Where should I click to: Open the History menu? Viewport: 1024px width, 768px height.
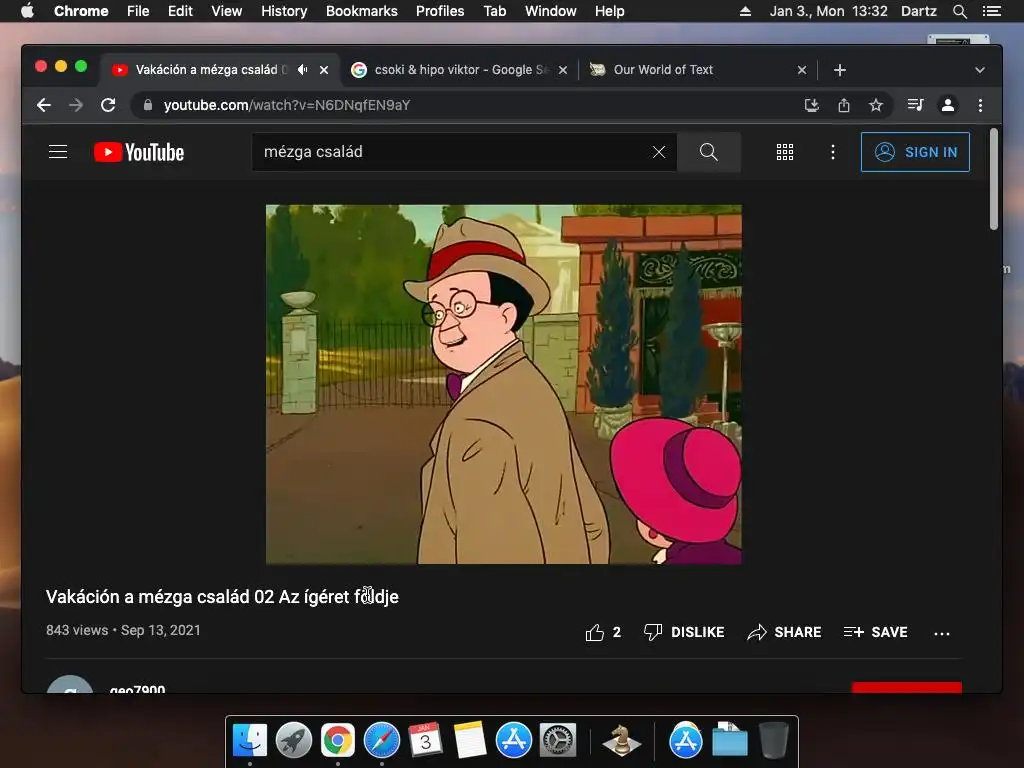(x=284, y=11)
